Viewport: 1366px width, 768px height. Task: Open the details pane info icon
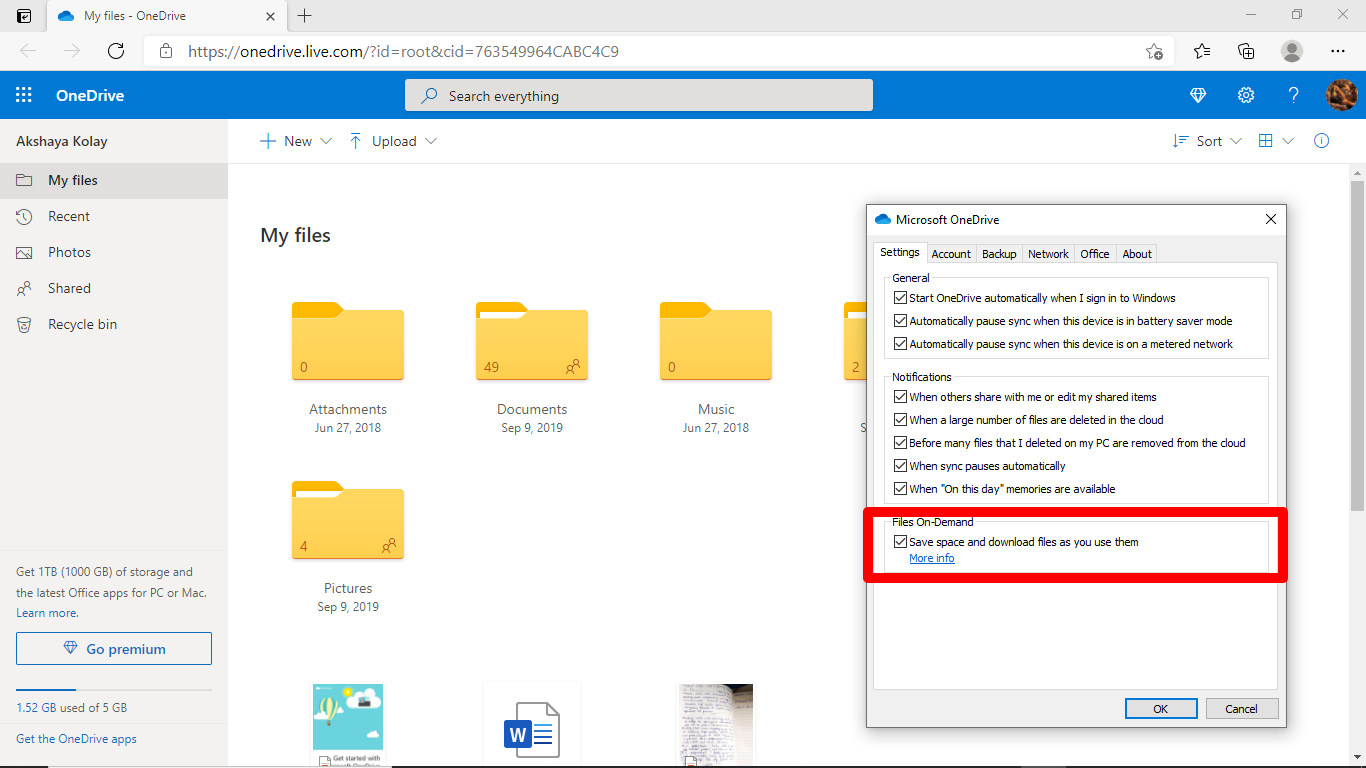(x=1322, y=141)
